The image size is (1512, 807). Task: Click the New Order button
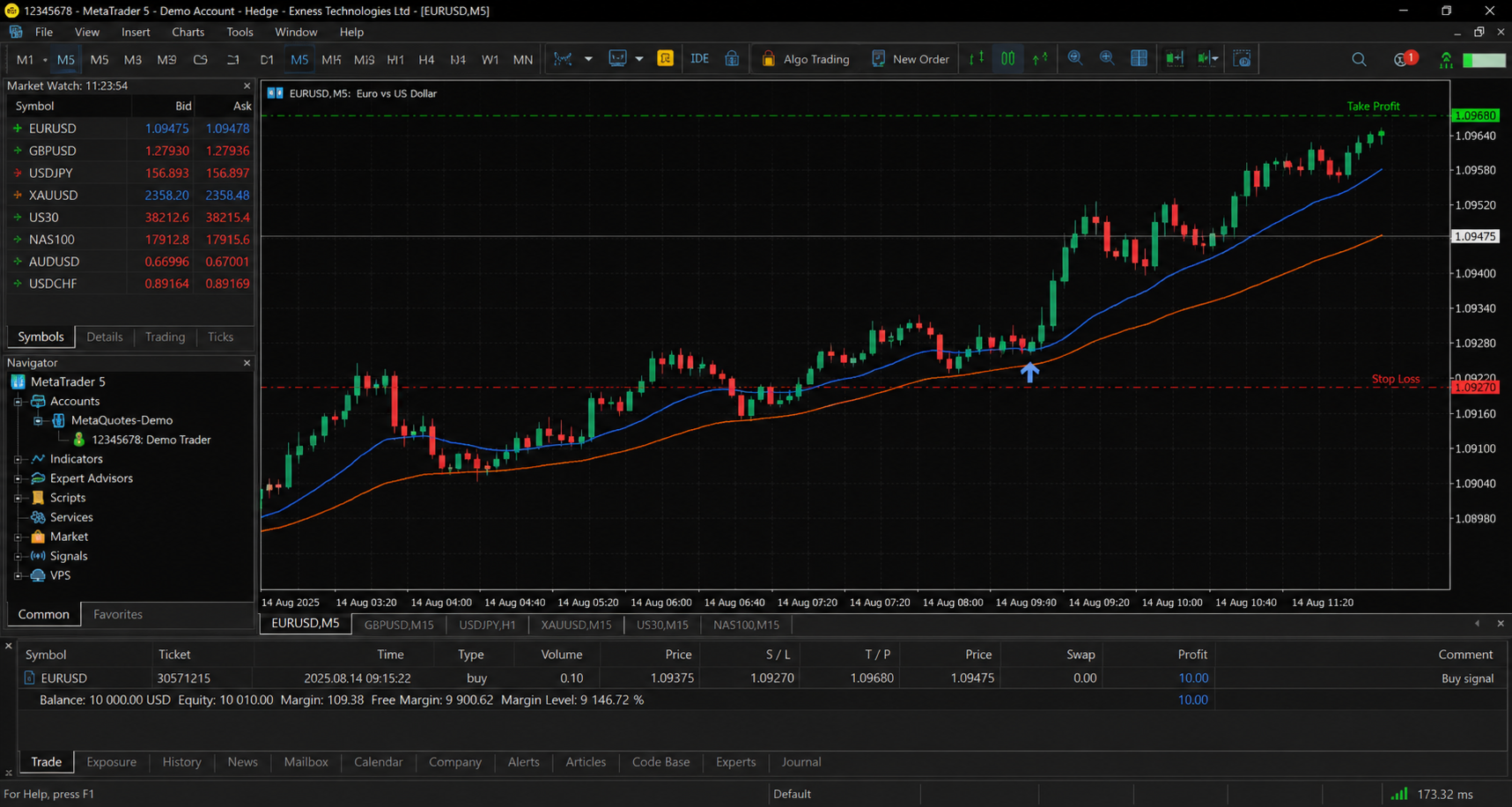(910, 59)
